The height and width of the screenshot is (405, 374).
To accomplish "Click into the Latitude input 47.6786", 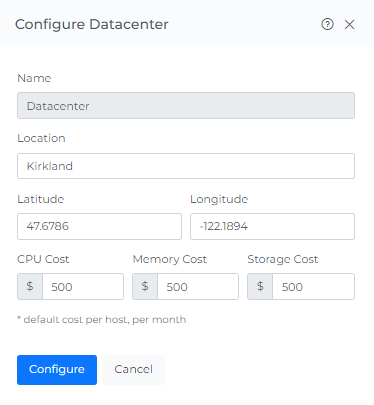I will tap(99, 226).
